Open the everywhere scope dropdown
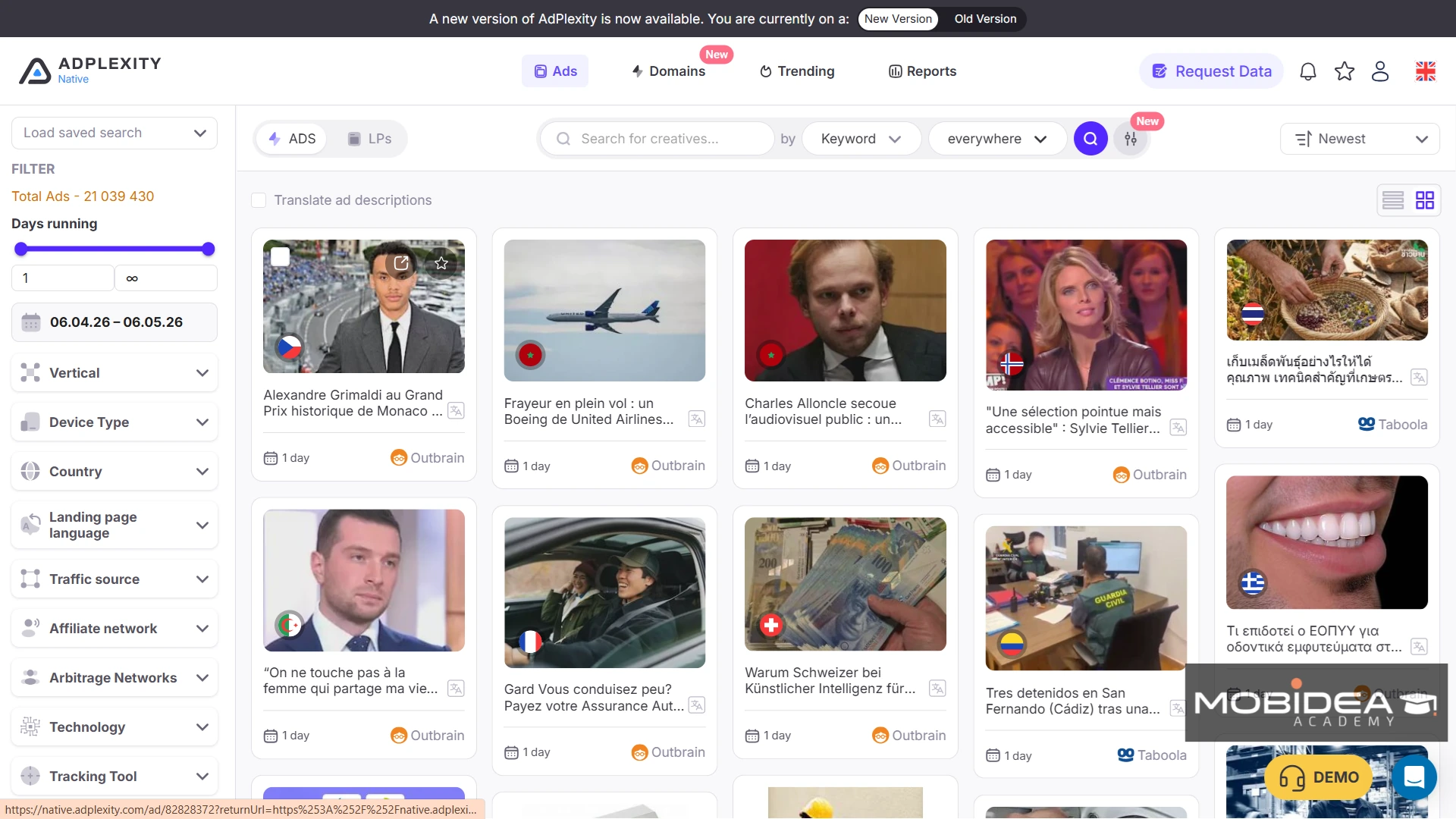Viewport: 1456px width, 819px height. [996, 139]
